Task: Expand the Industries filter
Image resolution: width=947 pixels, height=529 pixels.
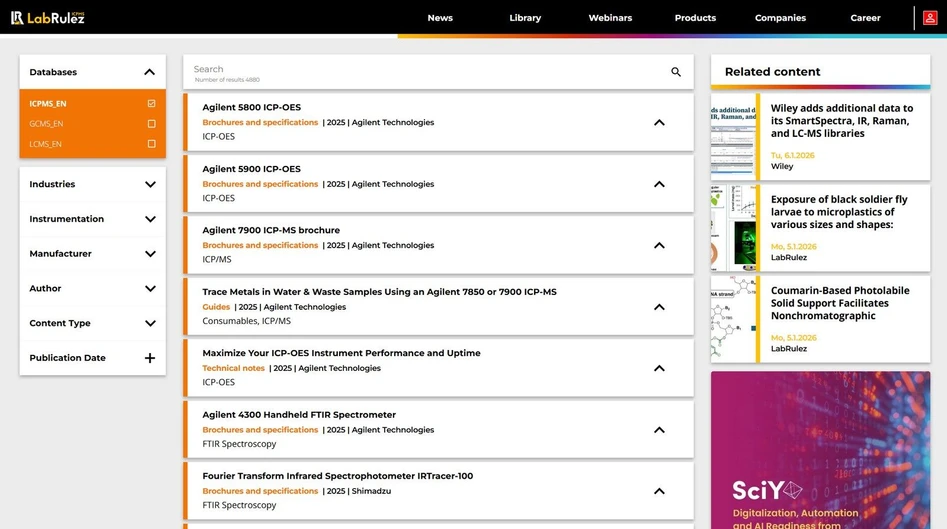Action: (150, 184)
